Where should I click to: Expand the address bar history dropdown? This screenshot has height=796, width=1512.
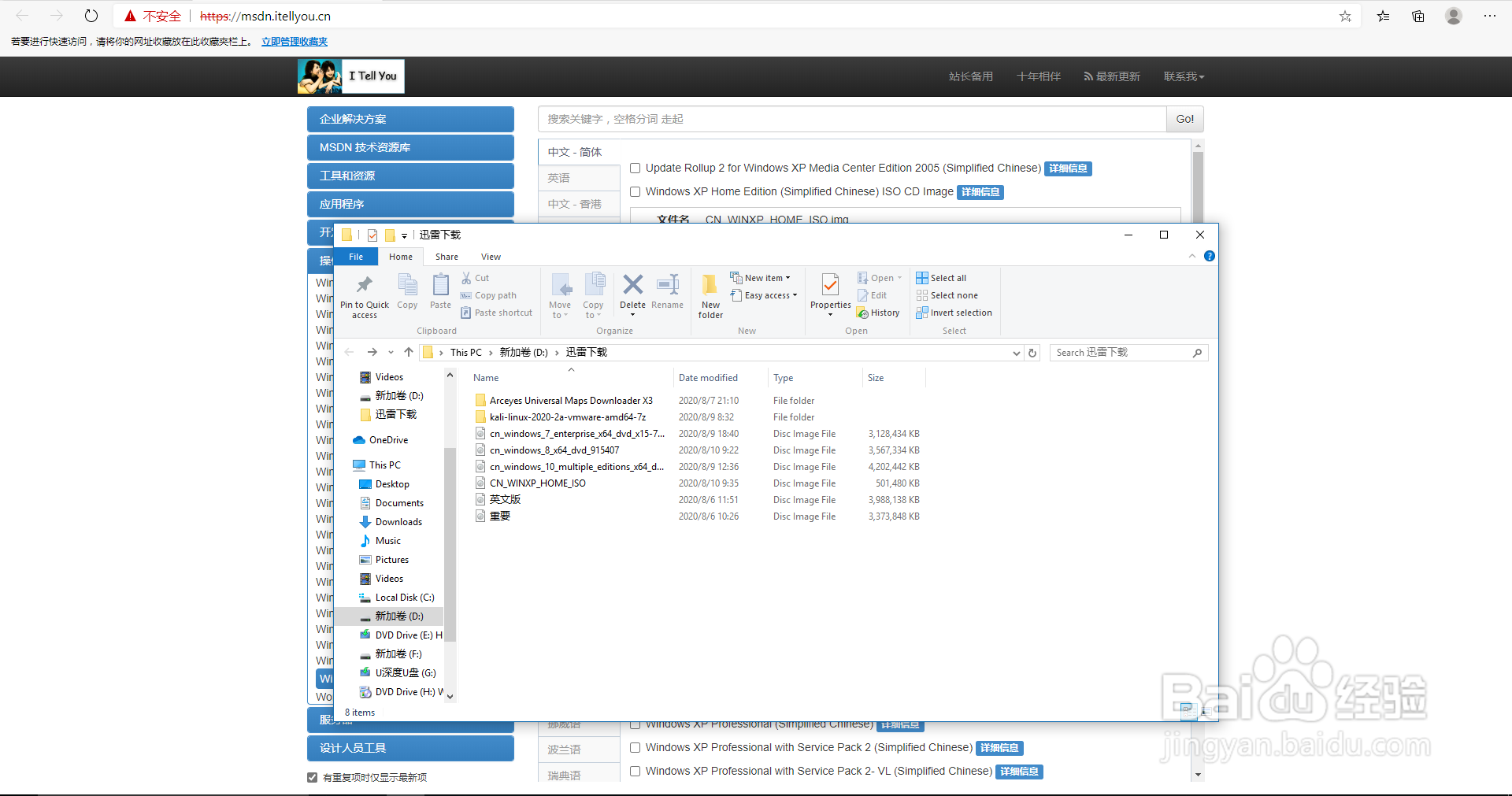[x=1016, y=353]
